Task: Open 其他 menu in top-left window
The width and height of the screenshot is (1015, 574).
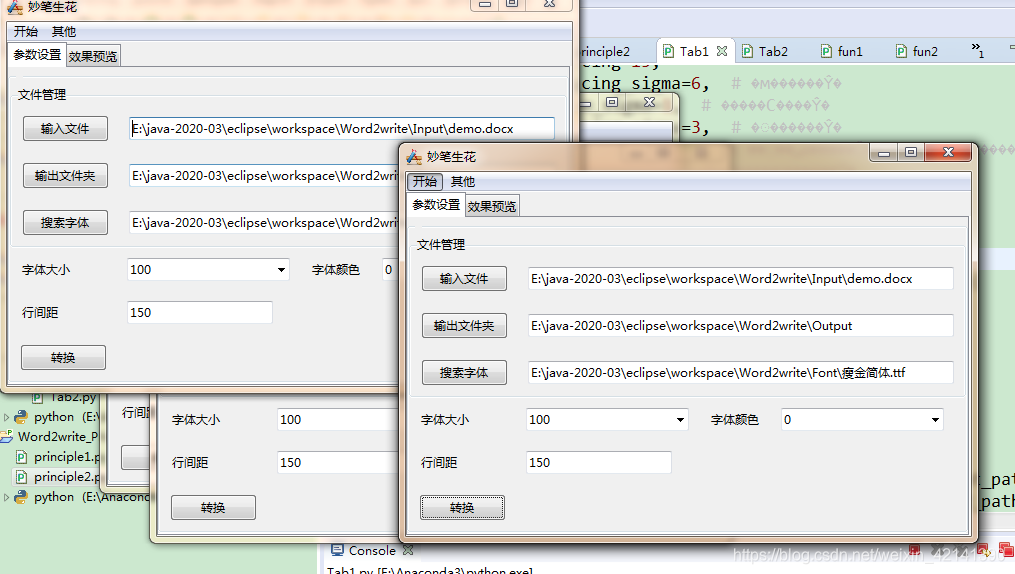Action: pyautogui.click(x=63, y=32)
